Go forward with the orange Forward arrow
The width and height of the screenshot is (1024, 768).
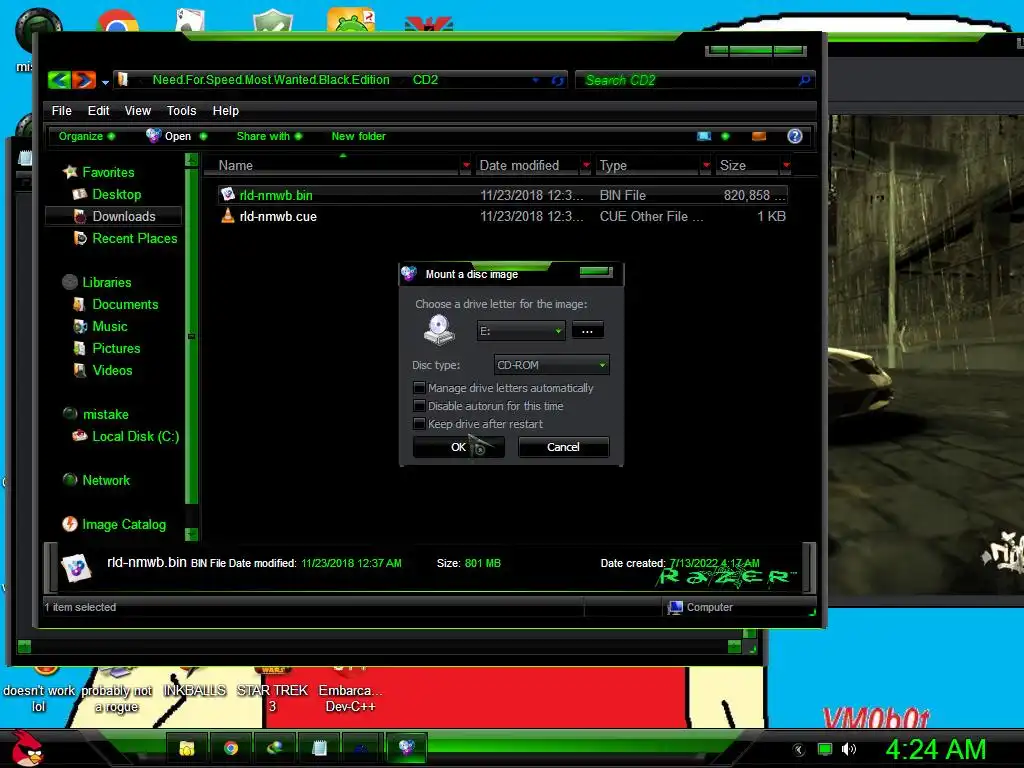click(x=84, y=80)
